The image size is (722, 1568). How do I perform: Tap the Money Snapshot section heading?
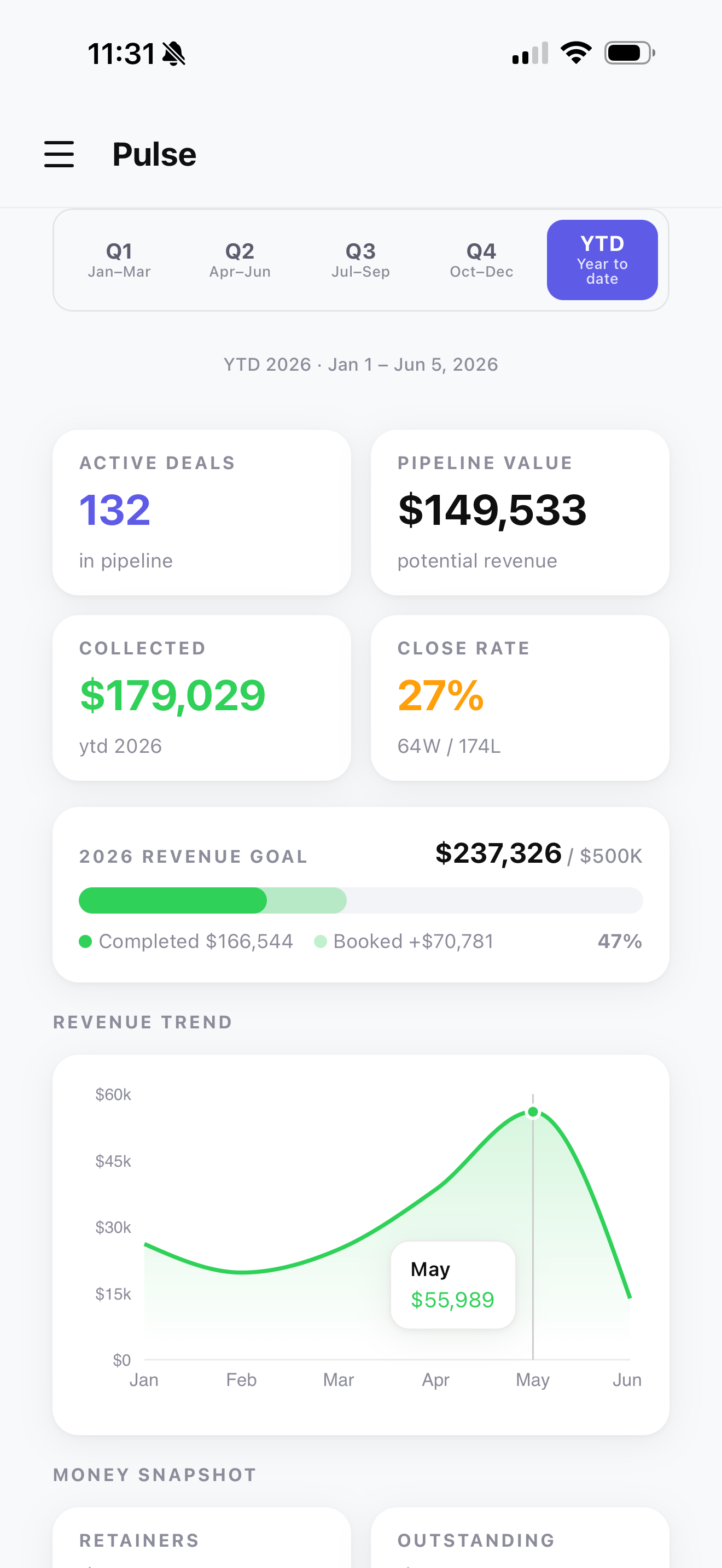(x=155, y=1475)
